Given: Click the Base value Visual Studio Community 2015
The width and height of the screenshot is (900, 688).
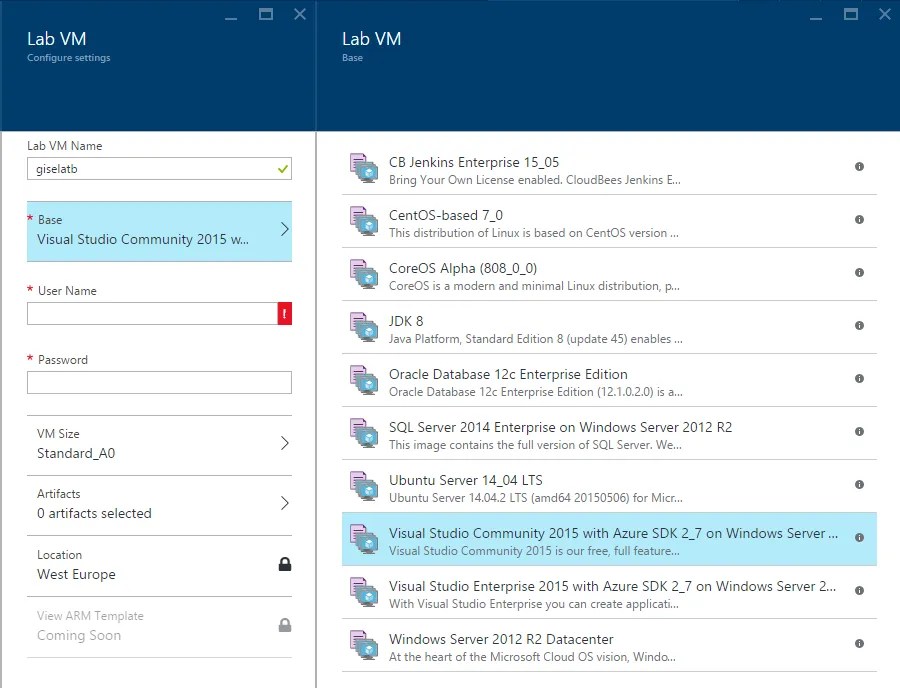Looking at the screenshot, I should point(143,239).
